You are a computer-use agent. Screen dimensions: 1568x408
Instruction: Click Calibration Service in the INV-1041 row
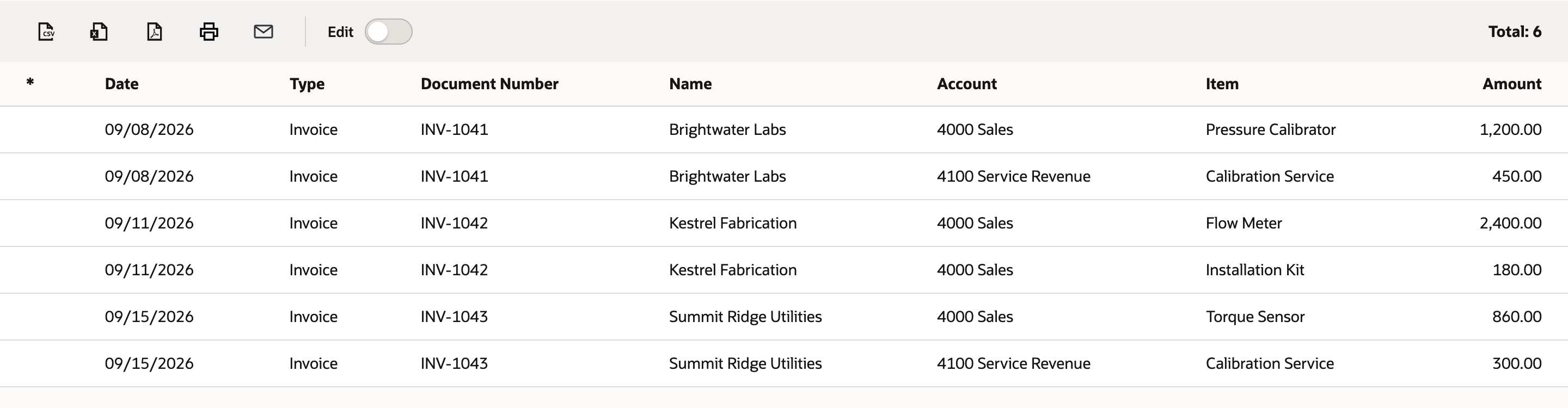tap(1270, 176)
